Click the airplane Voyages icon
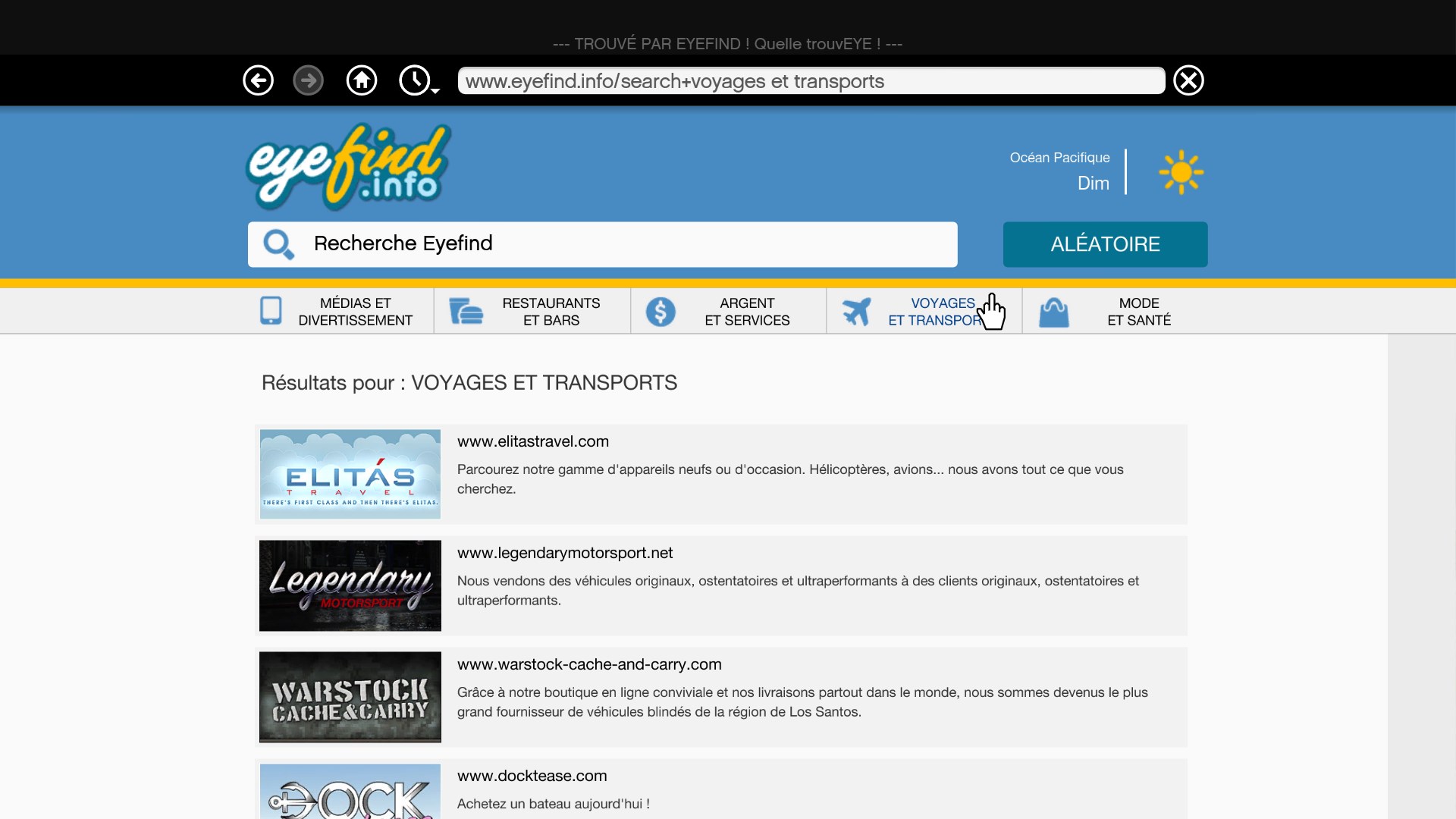The height and width of the screenshot is (819, 1456). click(856, 312)
